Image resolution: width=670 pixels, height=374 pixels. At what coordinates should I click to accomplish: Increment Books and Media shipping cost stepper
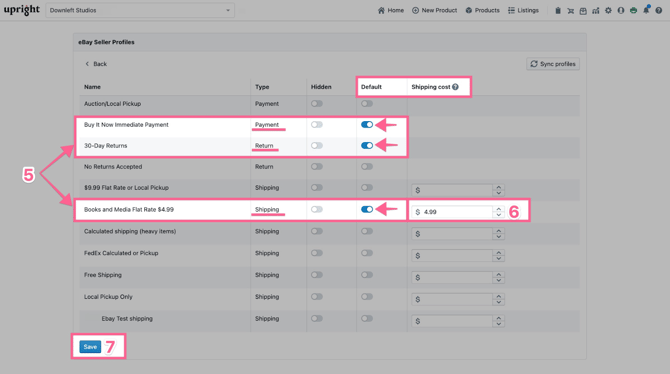point(498,209)
